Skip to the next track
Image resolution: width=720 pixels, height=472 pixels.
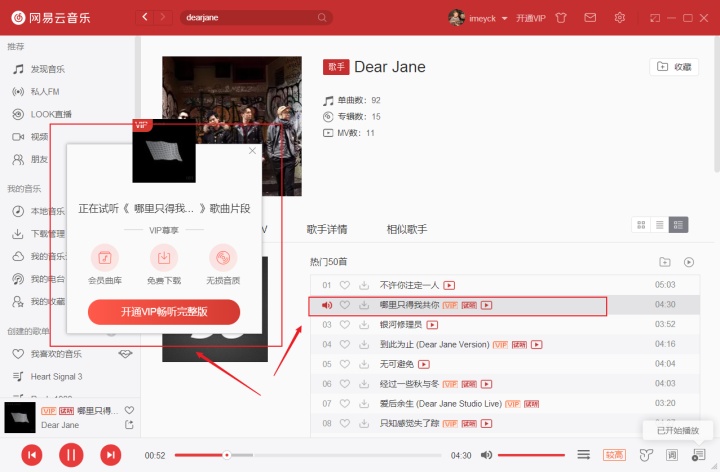[111, 455]
